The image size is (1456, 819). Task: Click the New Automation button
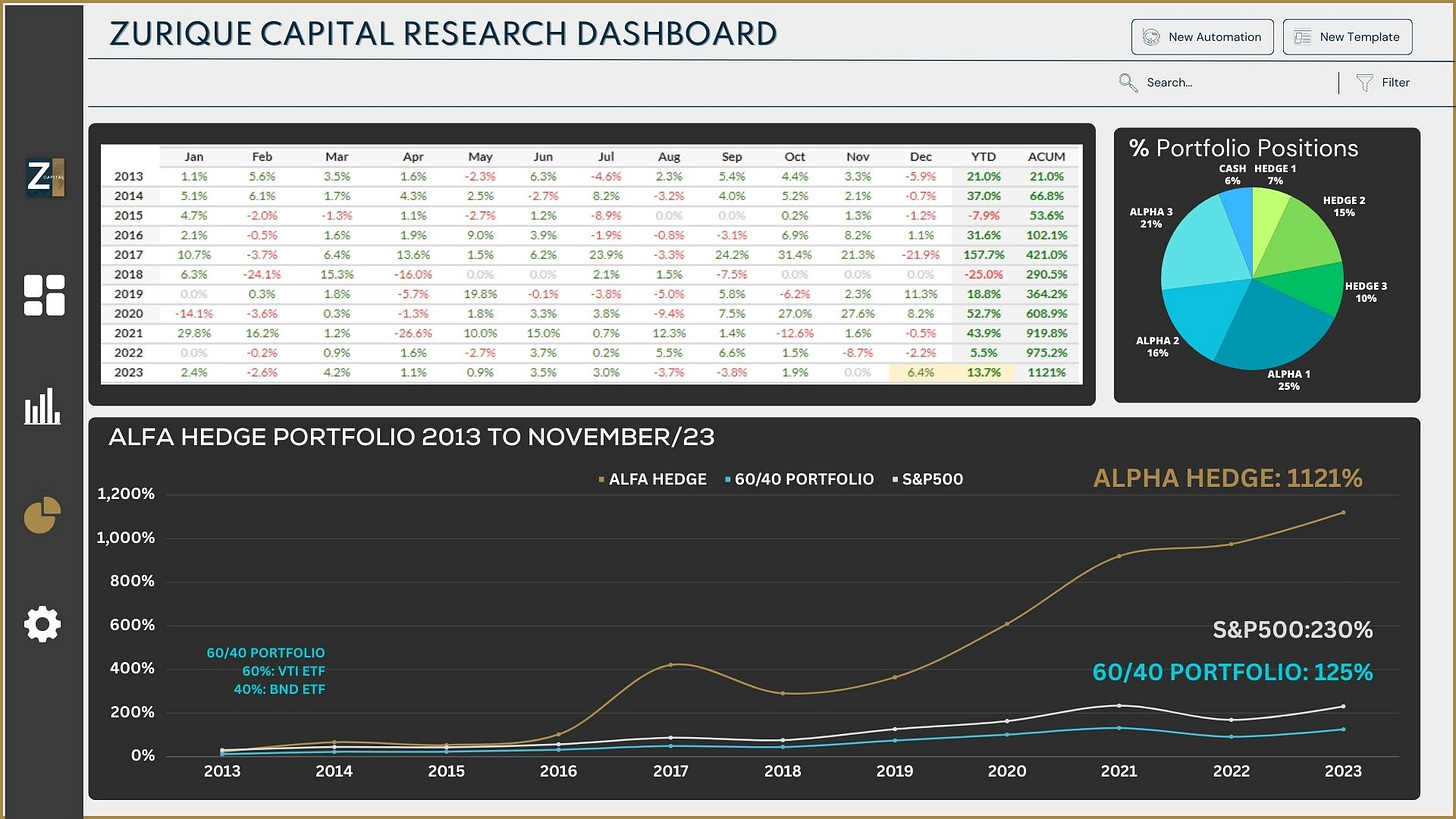pos(1202,36)
